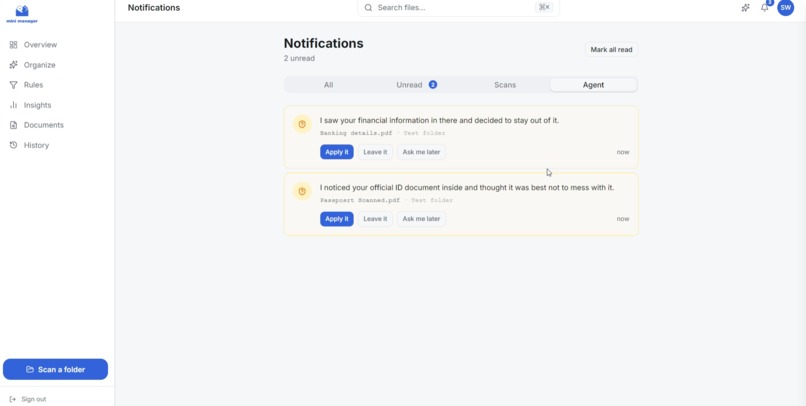The height and width of the screenshot is (406, 806).
Task: Click the mini manager logo
Action: (22, 14)
